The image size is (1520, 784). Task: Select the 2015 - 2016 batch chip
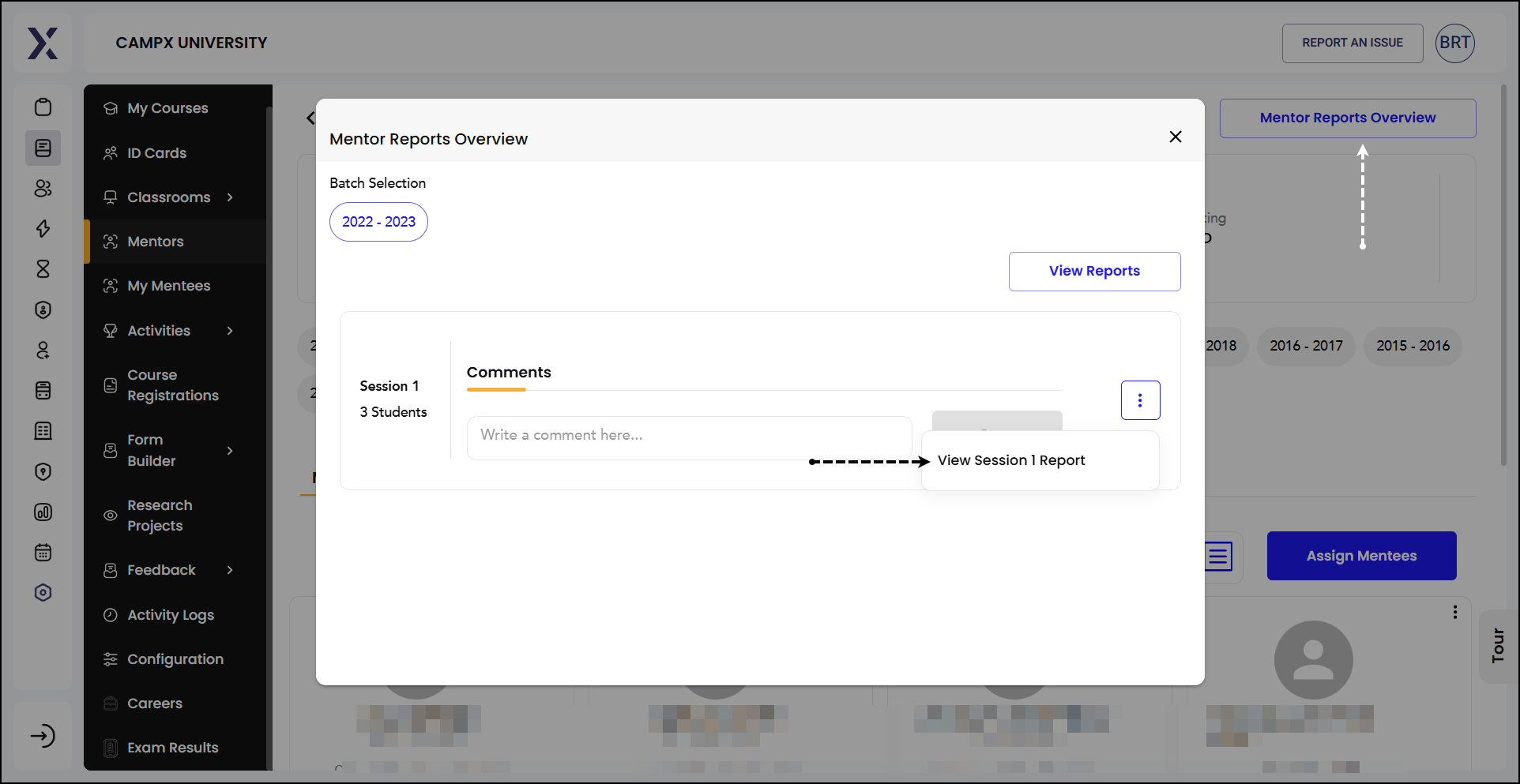[1413, 346]
